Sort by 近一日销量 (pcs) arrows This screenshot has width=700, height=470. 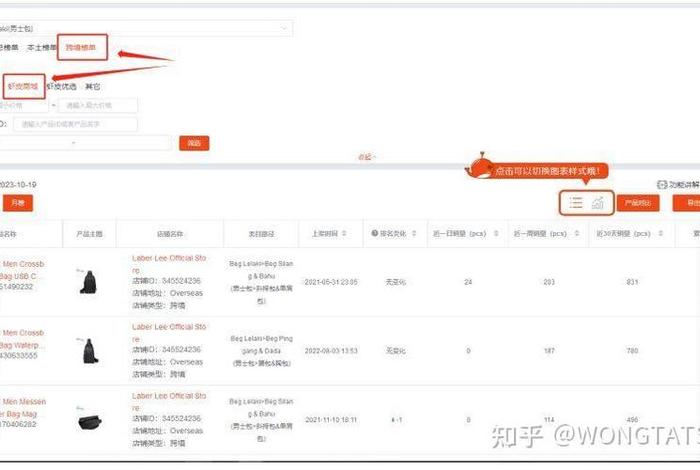pyautogui.click(x=496, y=233)
